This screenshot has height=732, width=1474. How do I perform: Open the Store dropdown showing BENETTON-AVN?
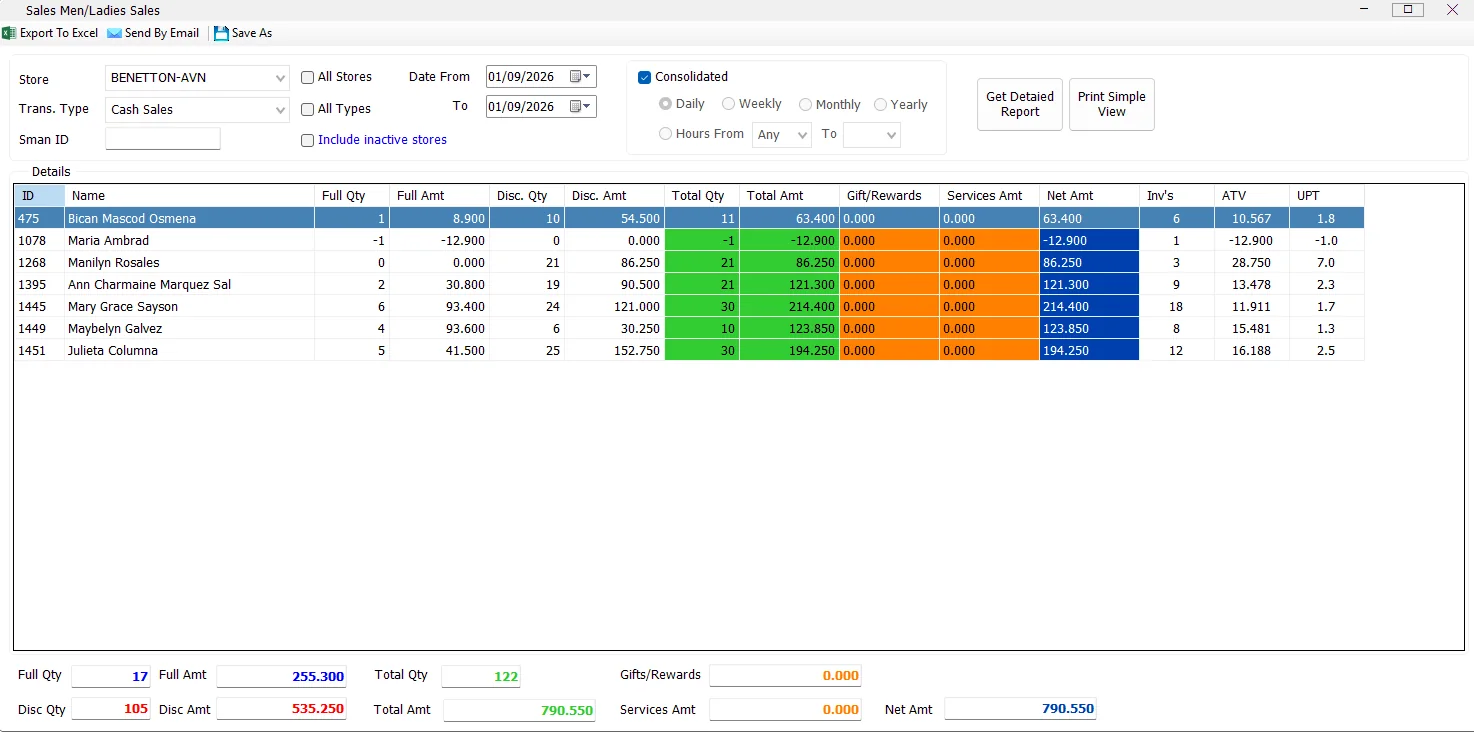click(x=197, y=78)
